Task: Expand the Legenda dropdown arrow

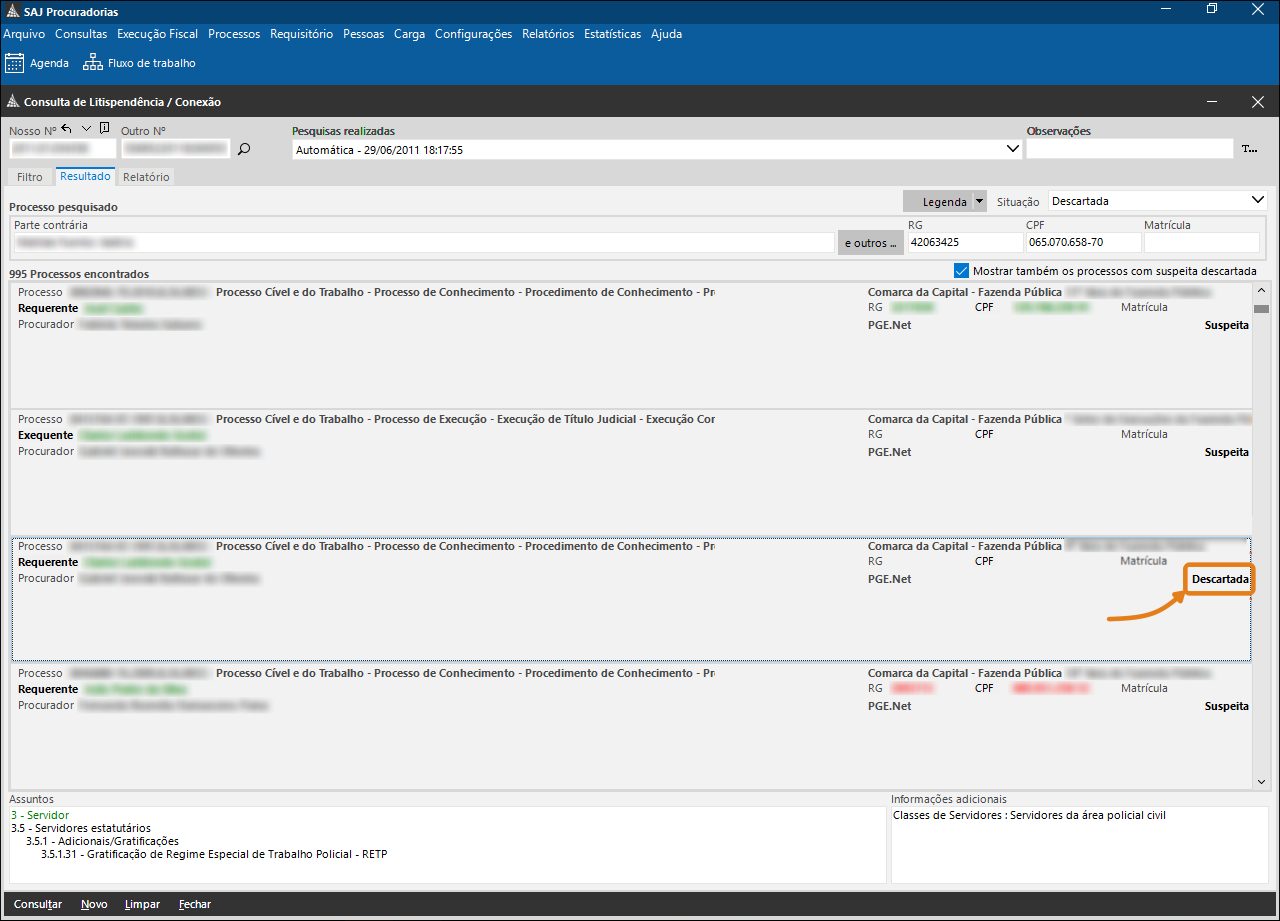Action: [x=979, y=201]
